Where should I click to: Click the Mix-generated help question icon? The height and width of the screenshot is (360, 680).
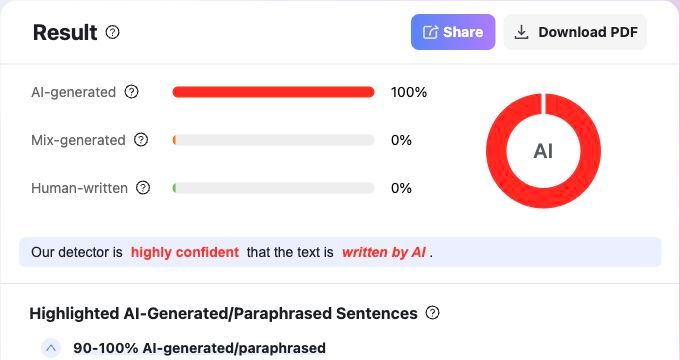pos(141,140)
